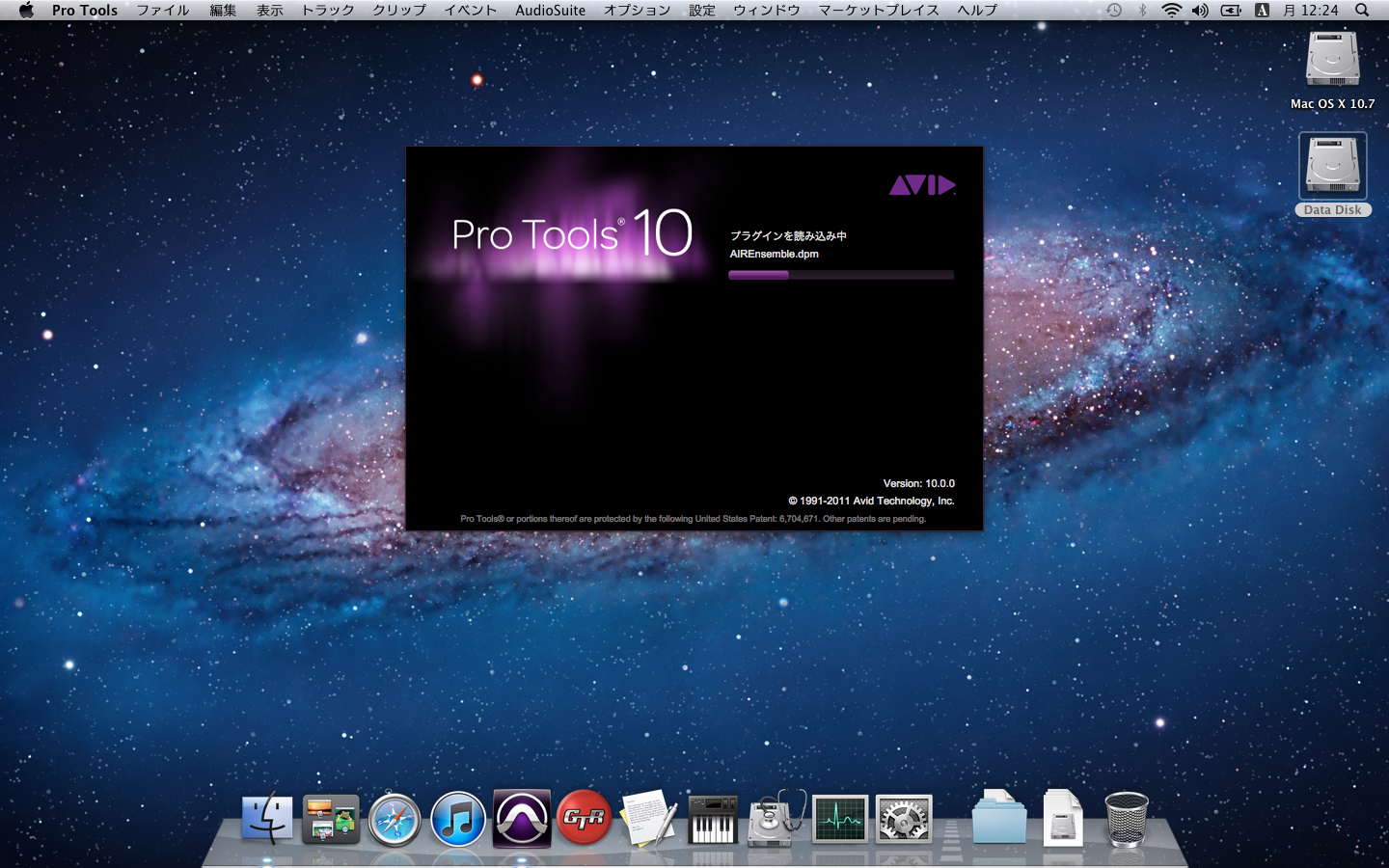Open the blue folder stack in Dock

[x=999, y=818]
